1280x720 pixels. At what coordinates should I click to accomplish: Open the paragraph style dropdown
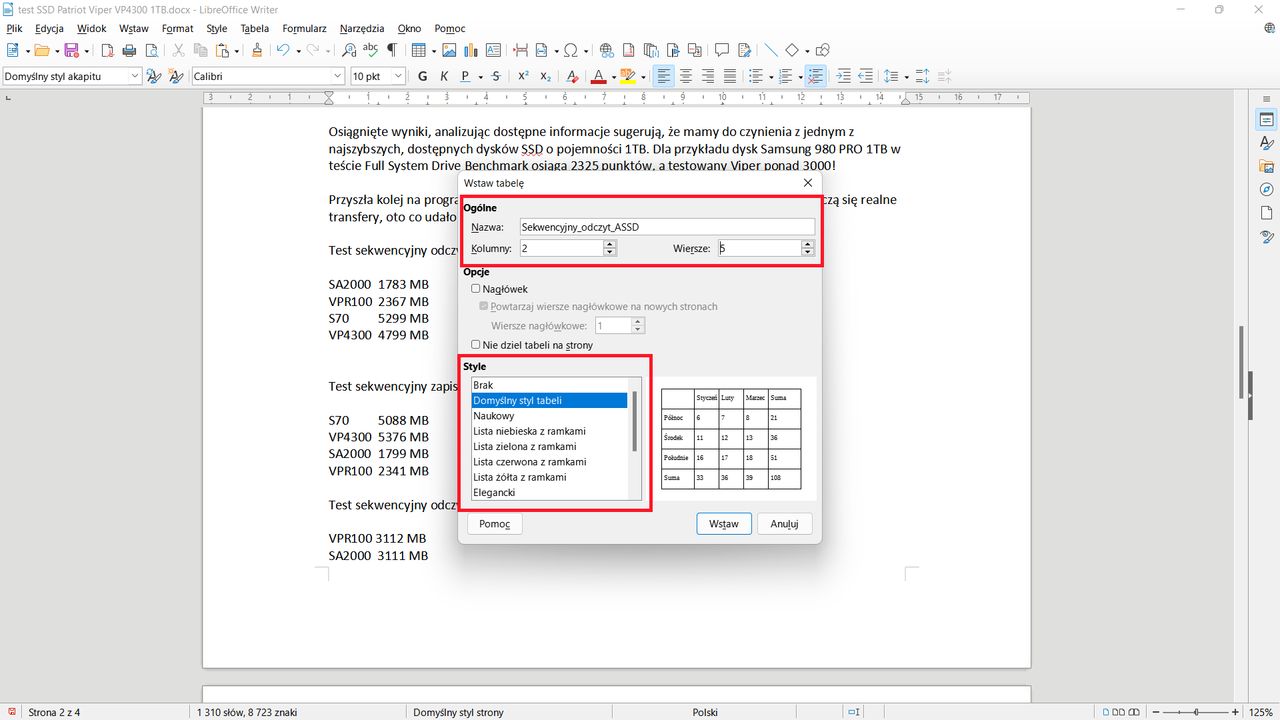(x=138, y=76)
